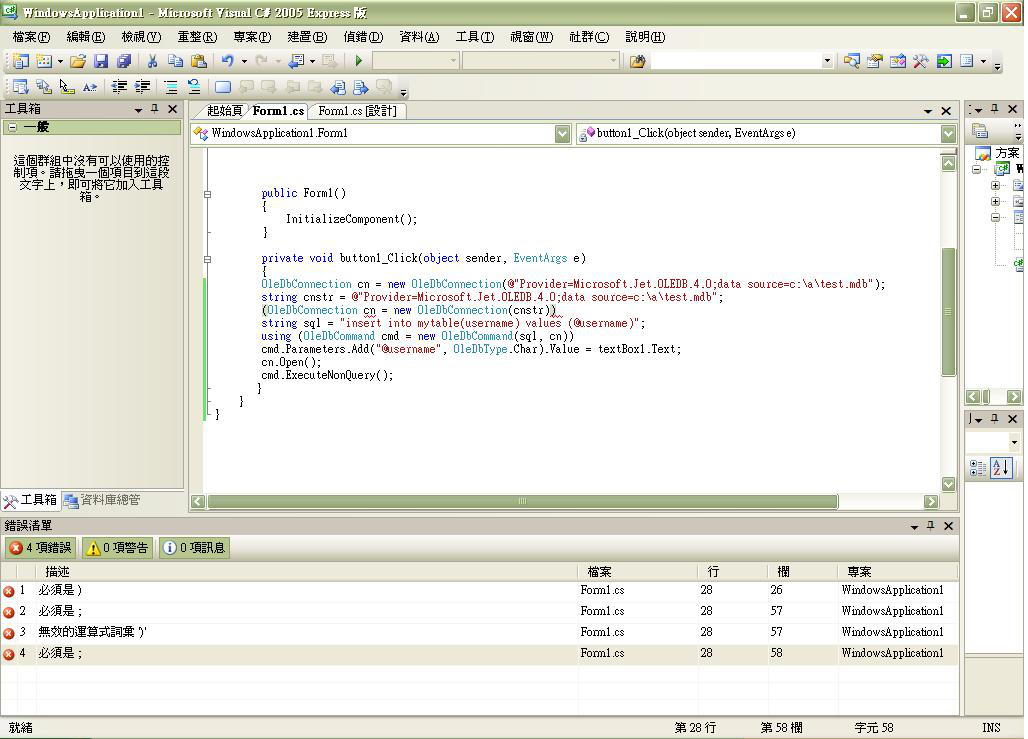Open the 偵錯(D) menu

coord(362,37)
